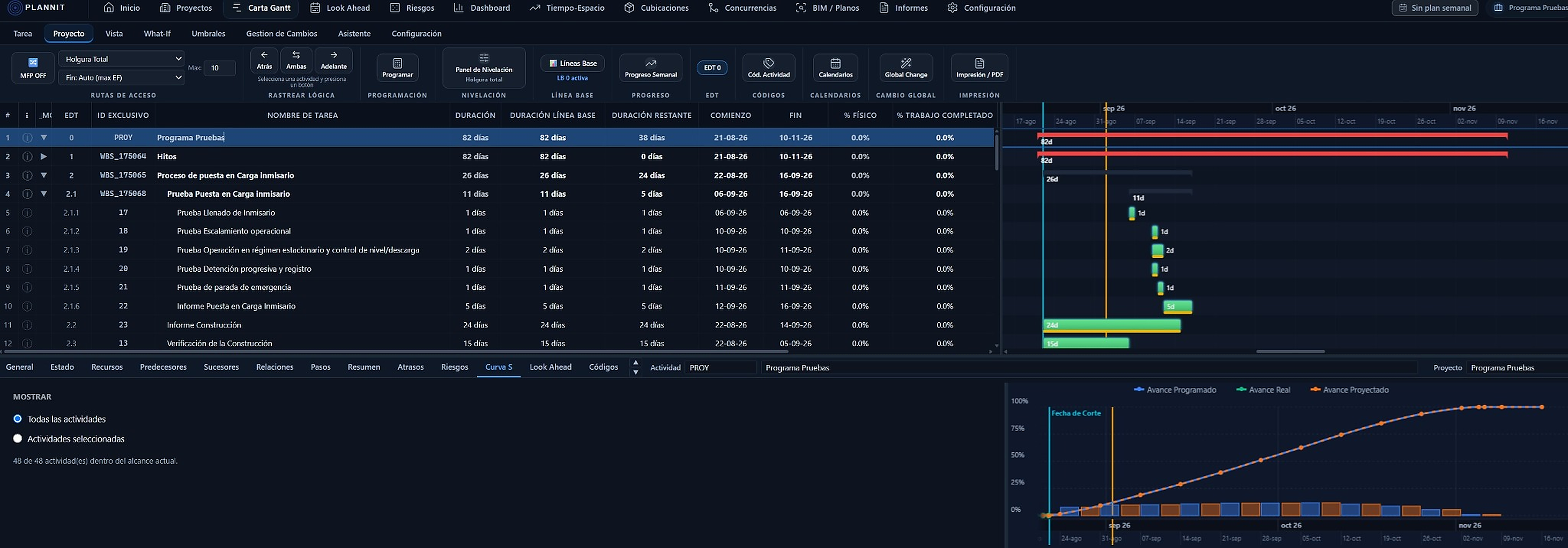
Task: Switch to the Vista ribbon tab
Action: pyautogui.click(x=114, y=33)
